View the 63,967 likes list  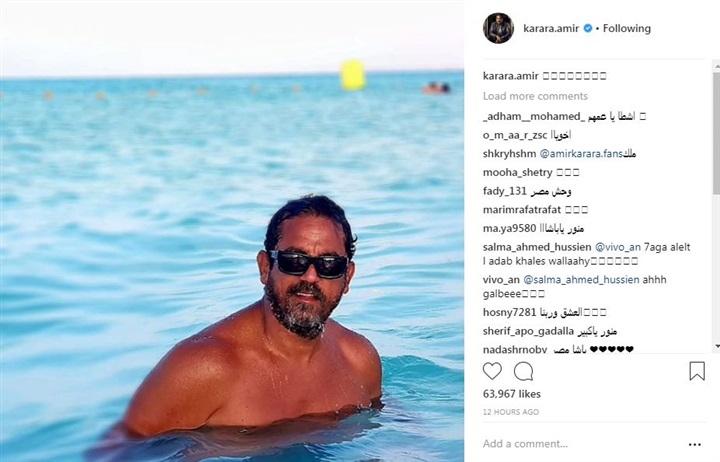pos(512,394)
